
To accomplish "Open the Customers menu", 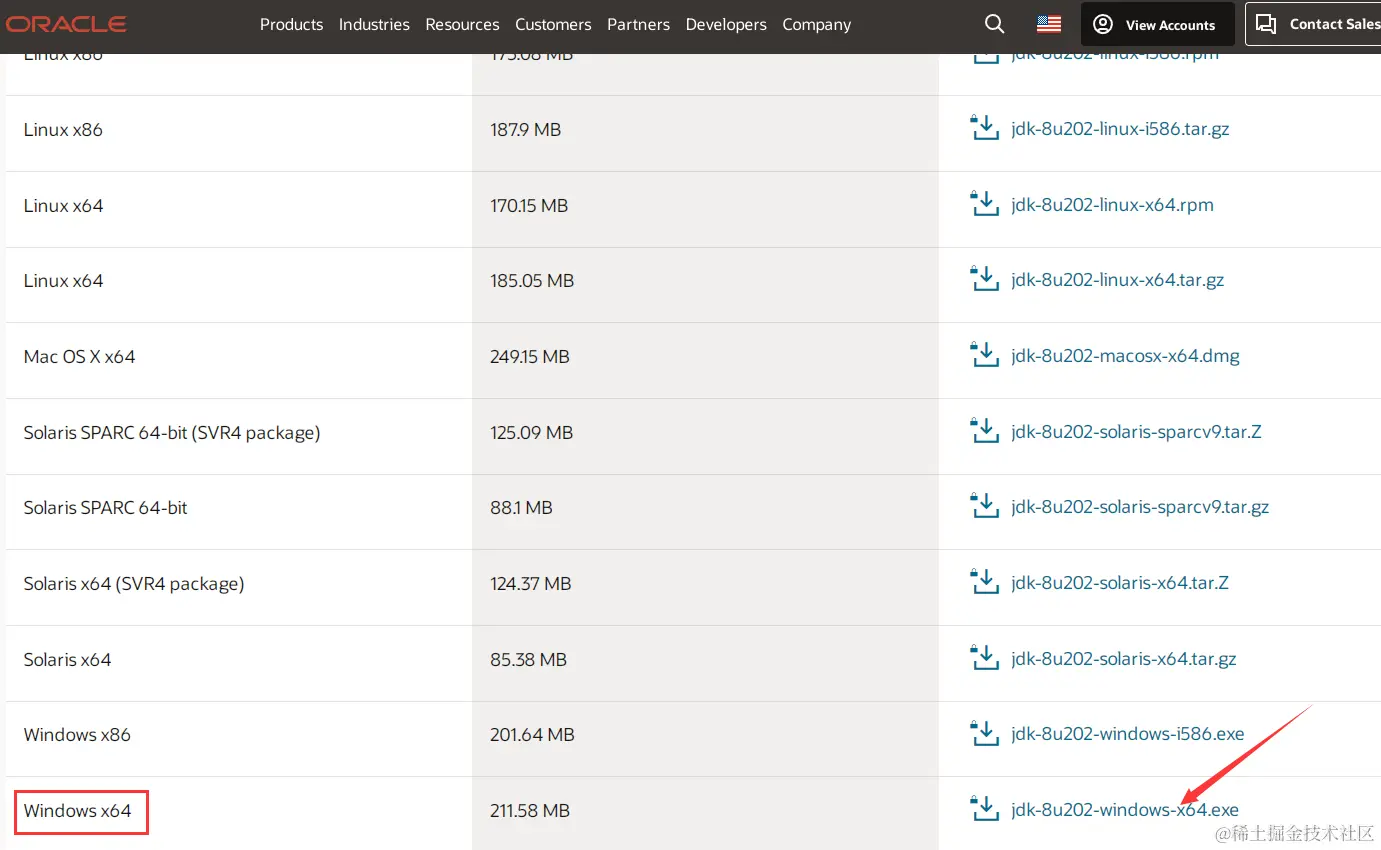I will click(553, 24).
